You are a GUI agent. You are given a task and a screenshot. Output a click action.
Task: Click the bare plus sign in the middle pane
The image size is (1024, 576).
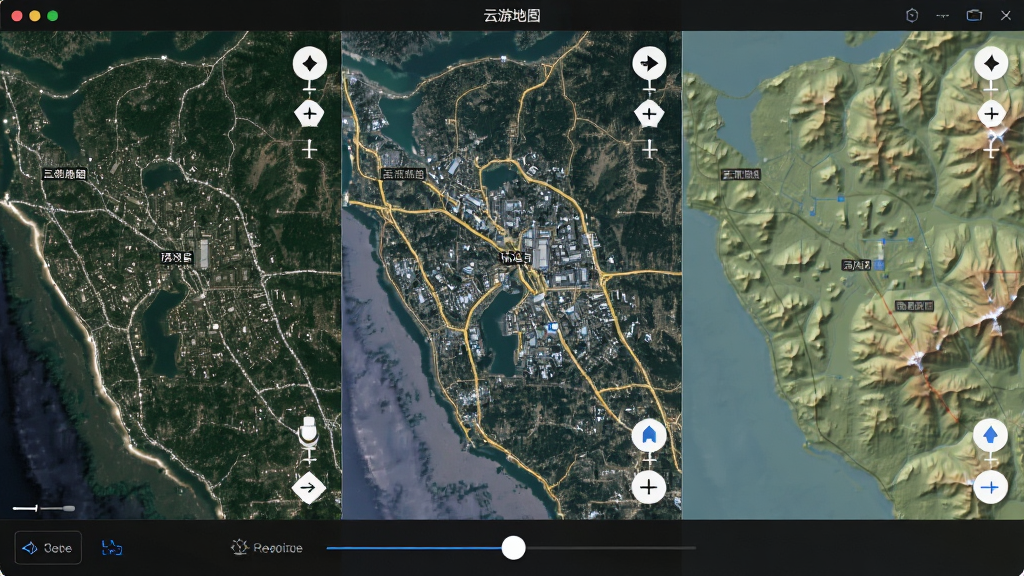649,150
